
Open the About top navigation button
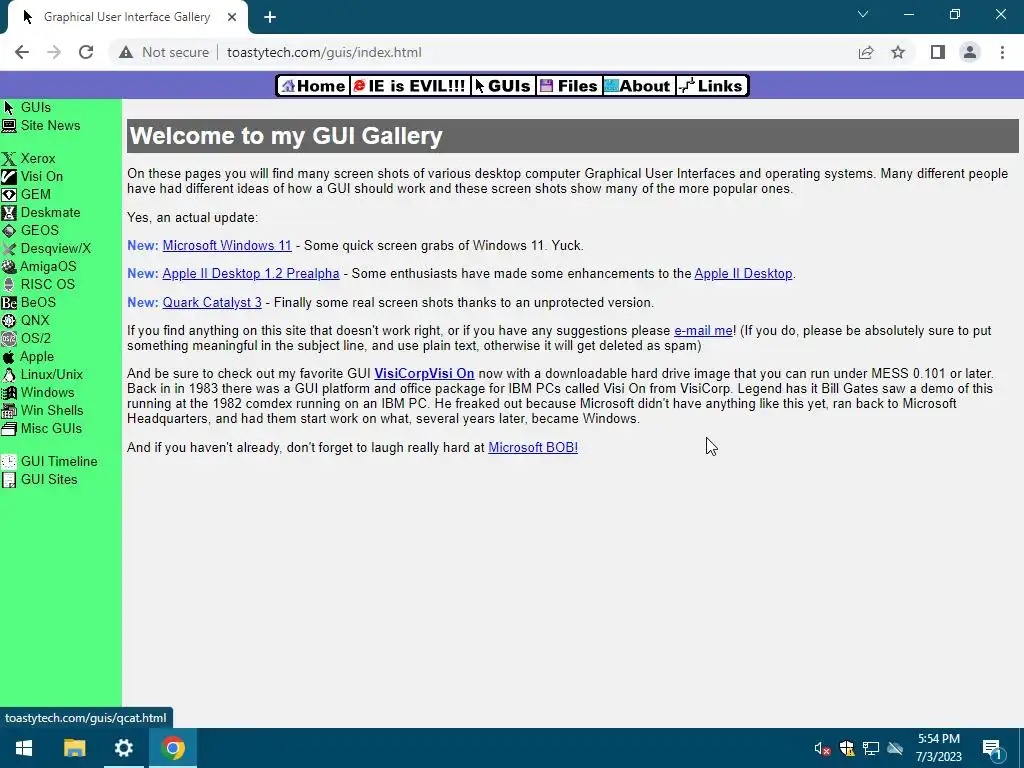coord(637,86)
